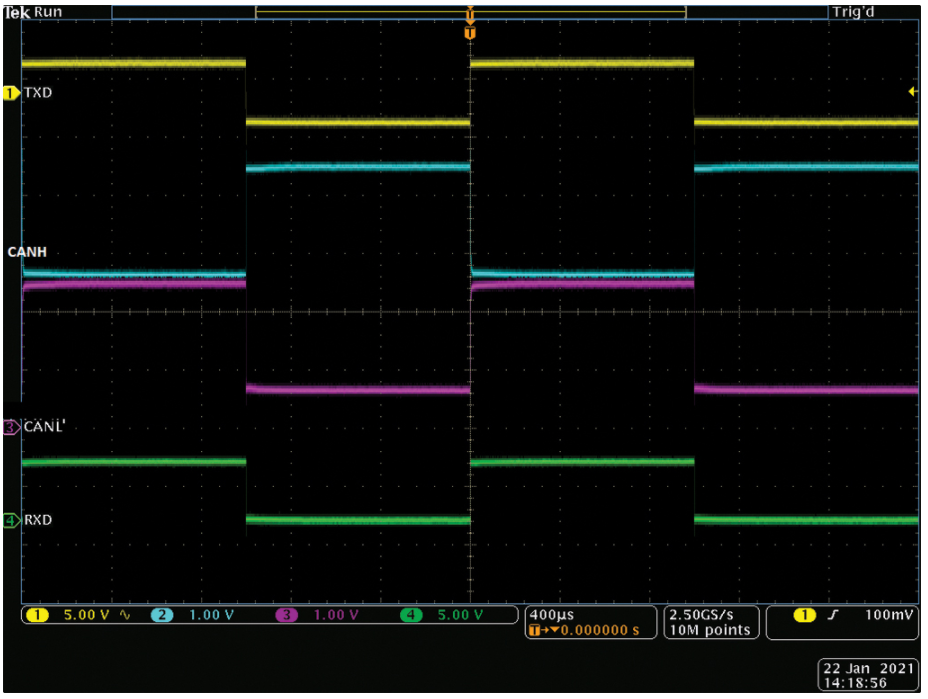928x699 pixels.
Task: Select channel 4 badge in readout bar
Action: coord(411,615)
